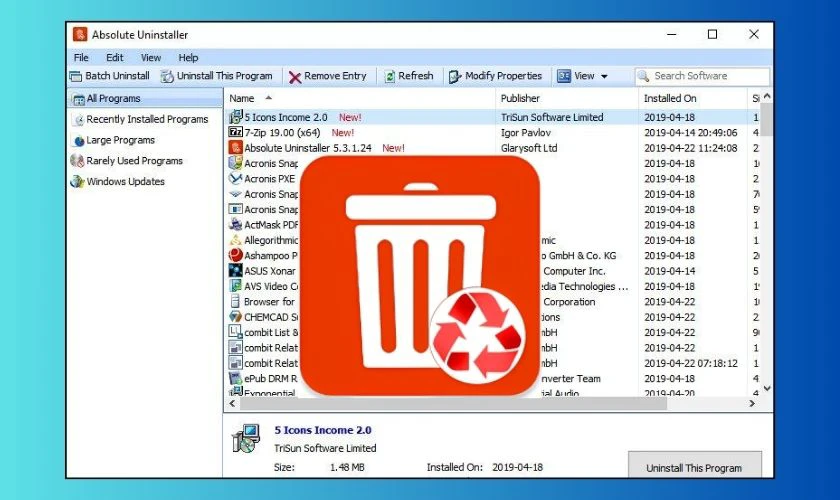Click the AVS Video row icon
The height and width of the screenshot is (500, 840).
[235, 286]
